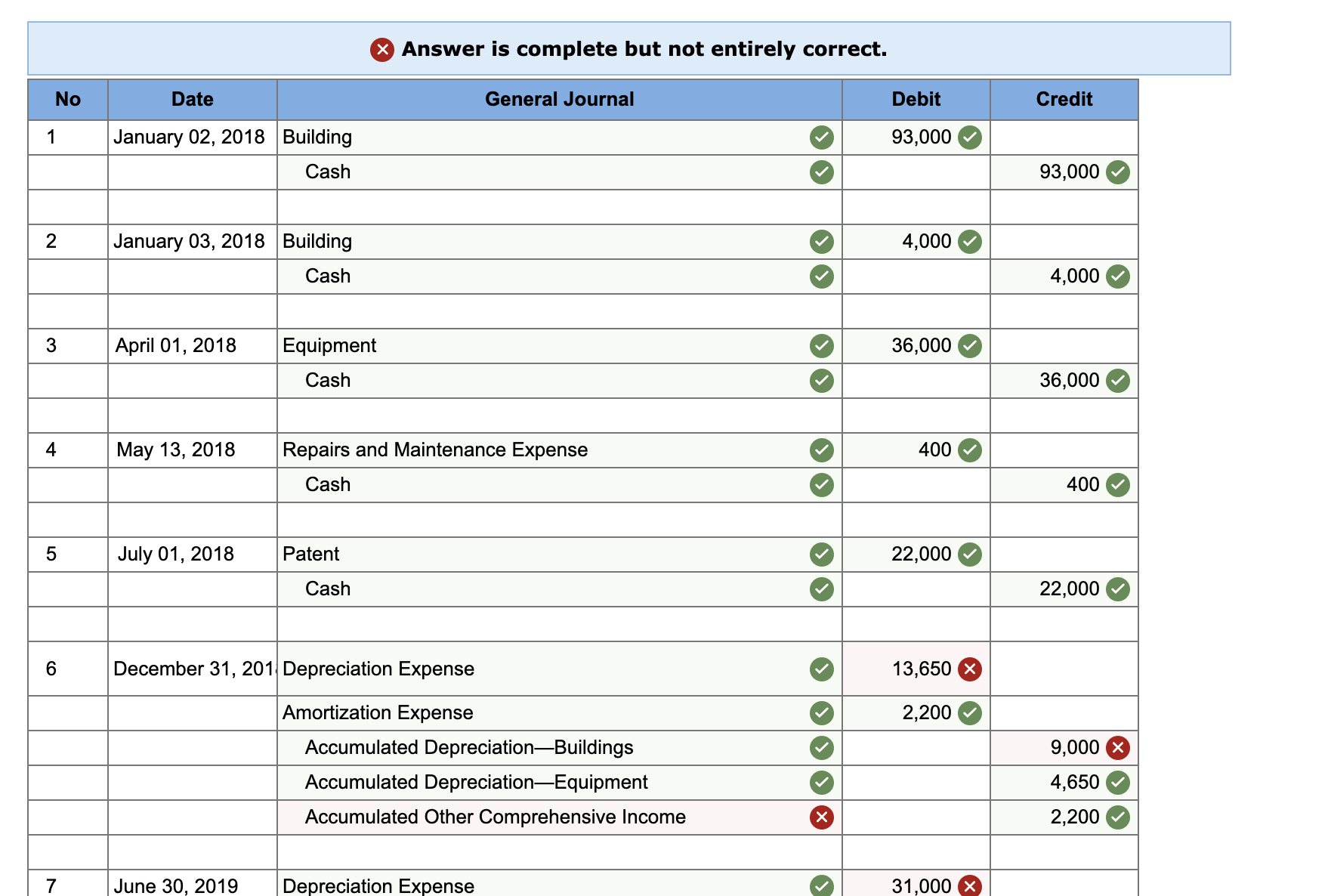Click the green check beside Credit 4,650
This screenshot has height=896, width=1331.
coord(1118,783)
